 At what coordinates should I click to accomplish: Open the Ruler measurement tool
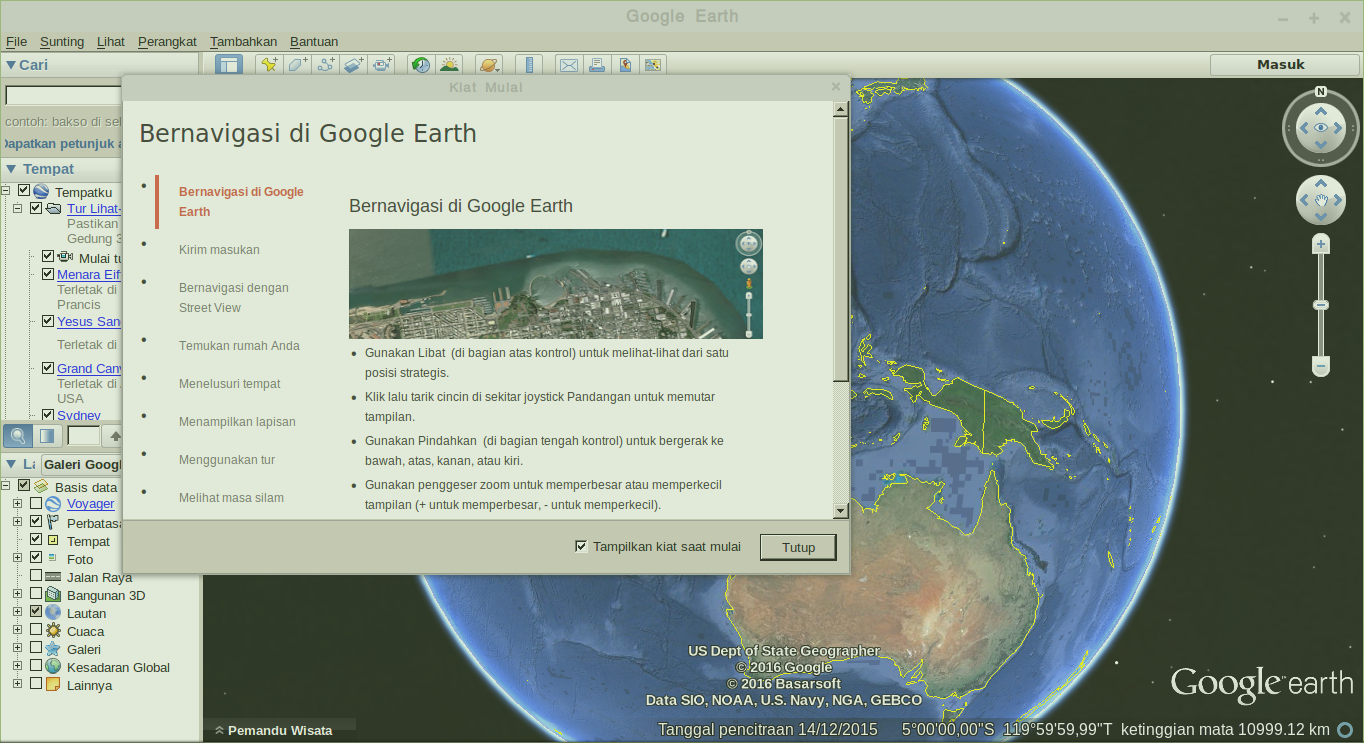point(529,64)
